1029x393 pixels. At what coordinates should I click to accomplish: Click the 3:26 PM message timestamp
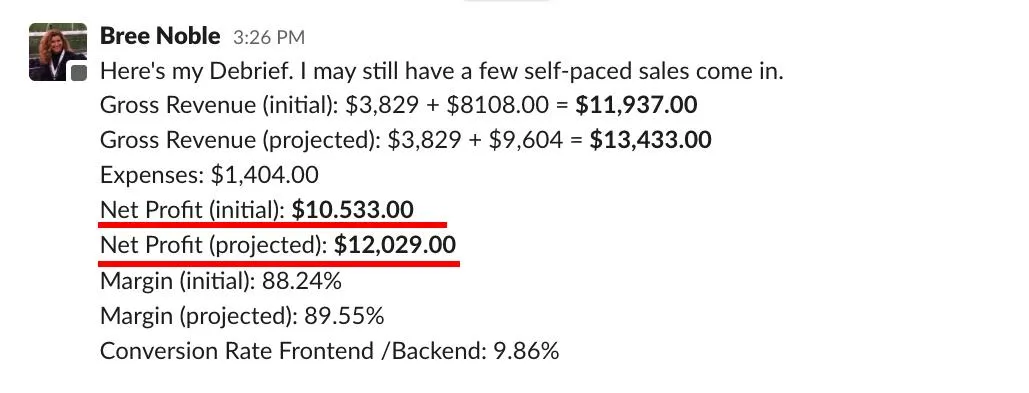(x=269, y=37)
